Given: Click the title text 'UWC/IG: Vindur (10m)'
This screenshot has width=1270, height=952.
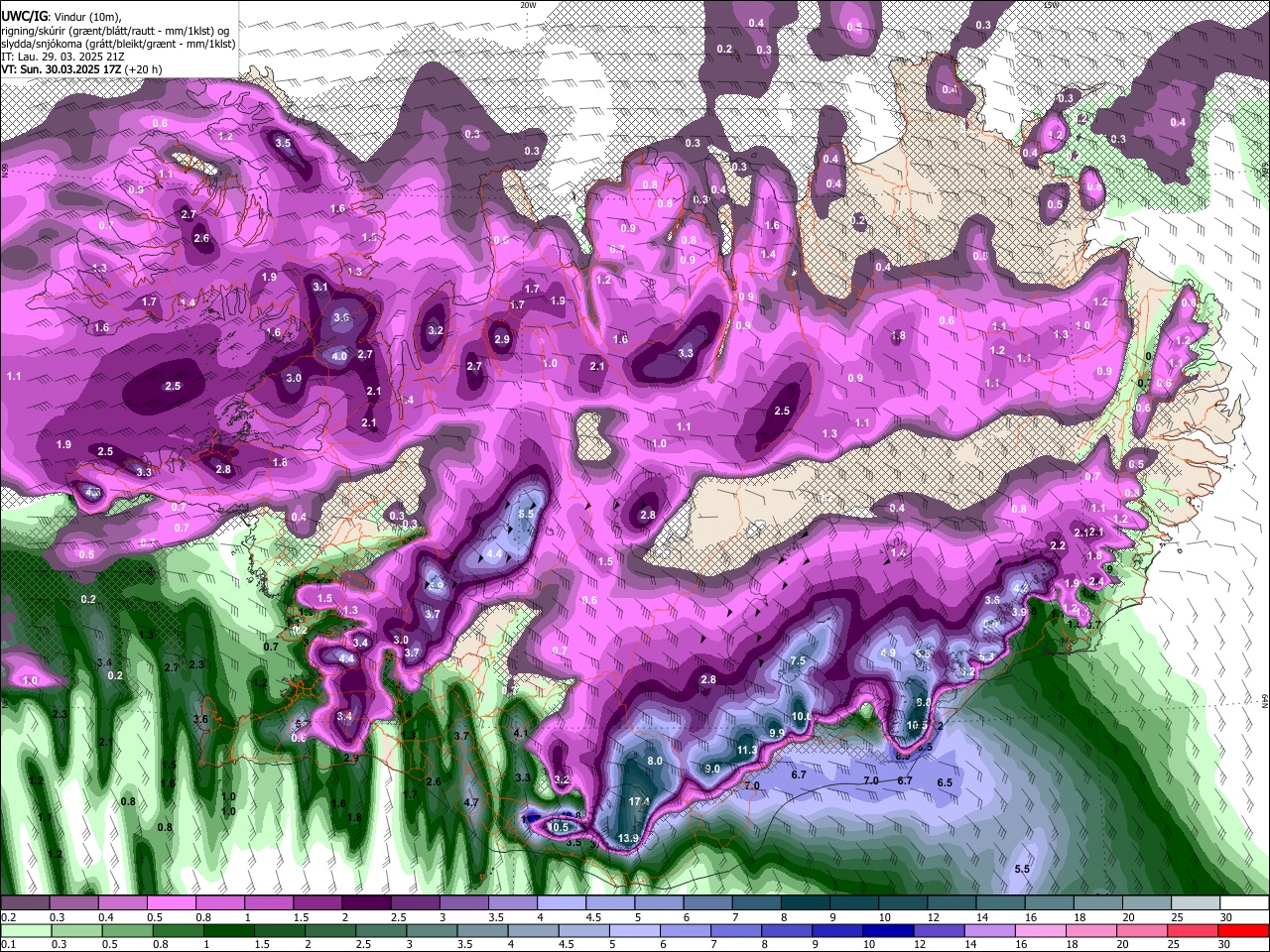Looking at the screenshot, I should pos(61,17).
